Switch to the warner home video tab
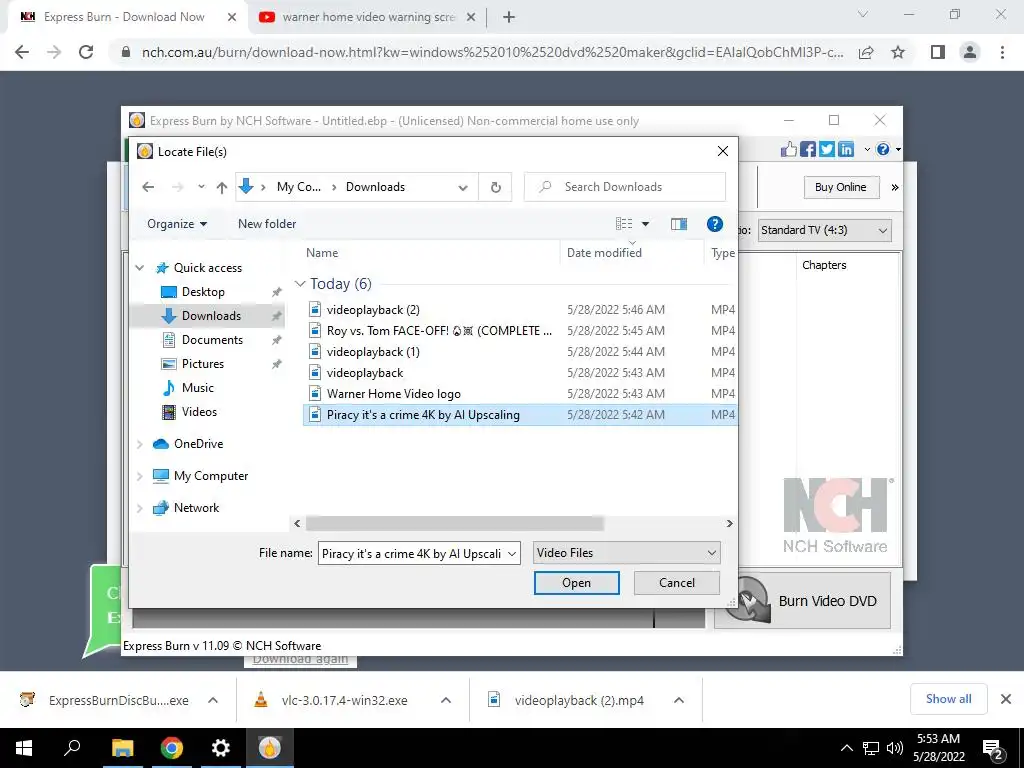Viewport: 1024px width, 768px height. coord(367,17)
